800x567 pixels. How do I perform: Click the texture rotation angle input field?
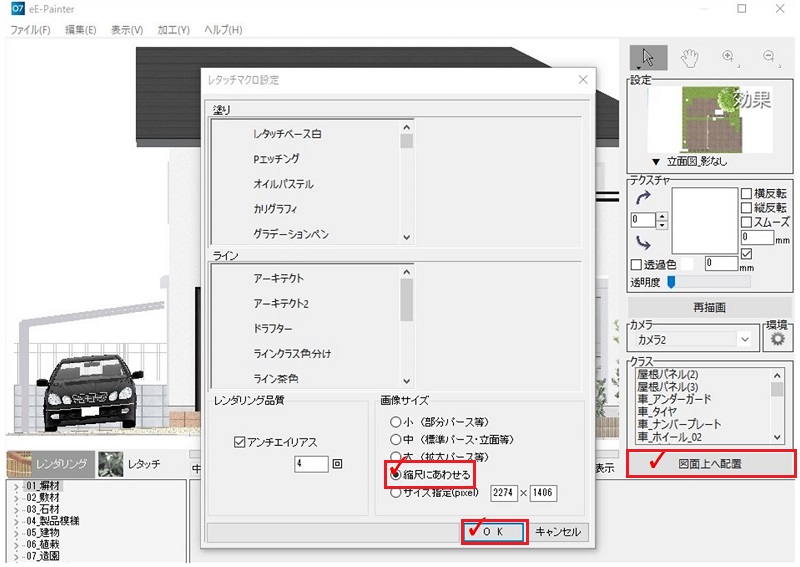(x=643, y=220)
